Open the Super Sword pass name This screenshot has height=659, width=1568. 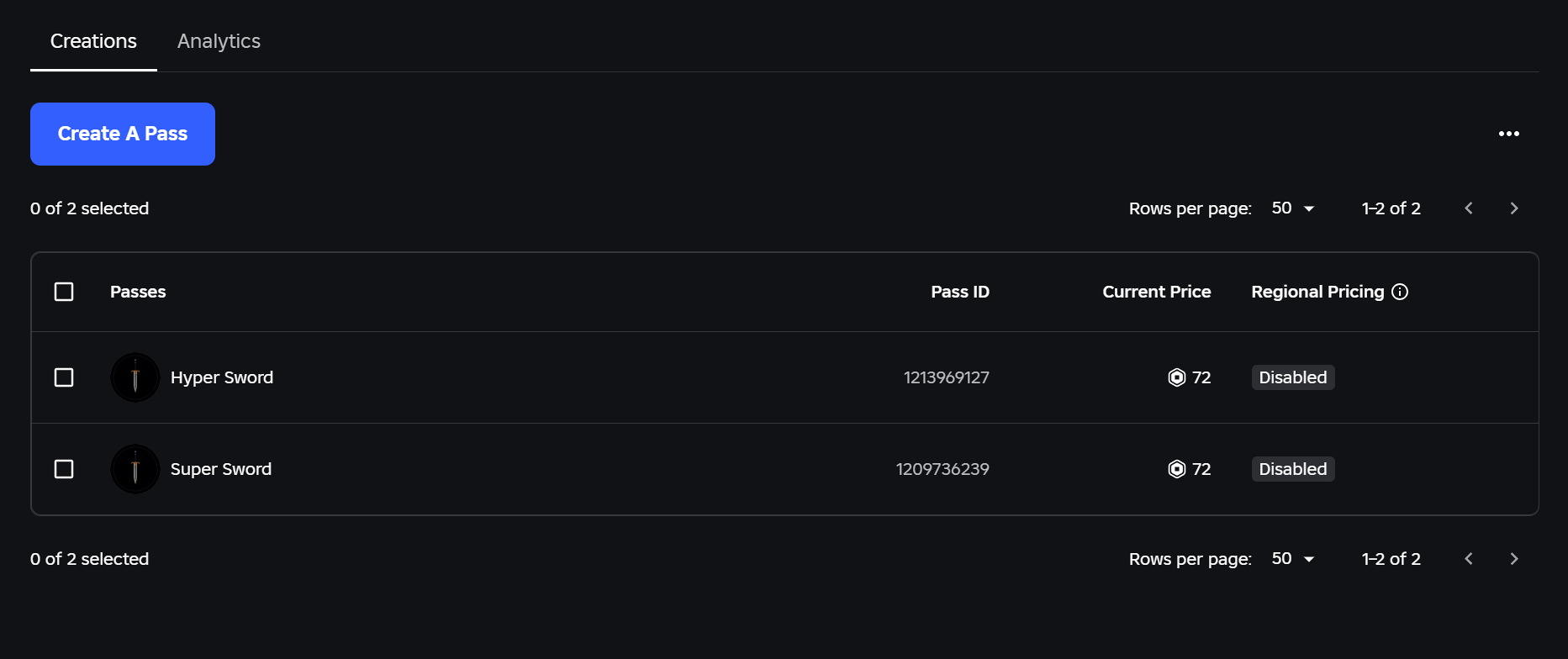pos(221,469)
